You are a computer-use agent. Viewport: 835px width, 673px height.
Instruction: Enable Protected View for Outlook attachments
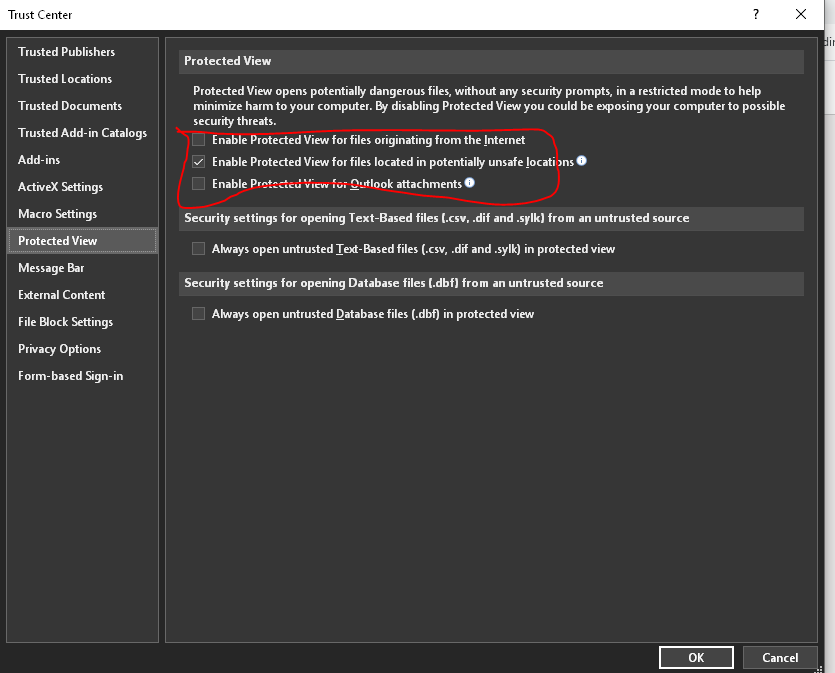pyautogui.click(x=199, y=184)
